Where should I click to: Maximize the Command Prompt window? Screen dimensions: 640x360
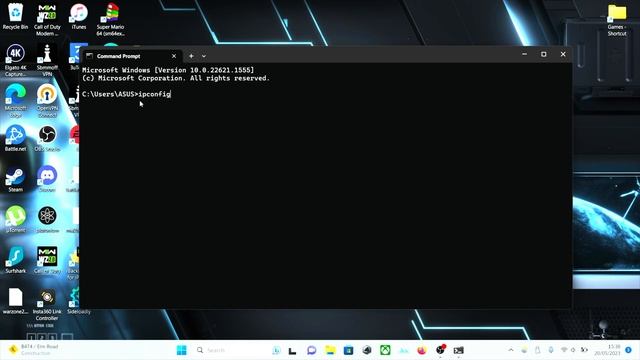click(544, 54)
